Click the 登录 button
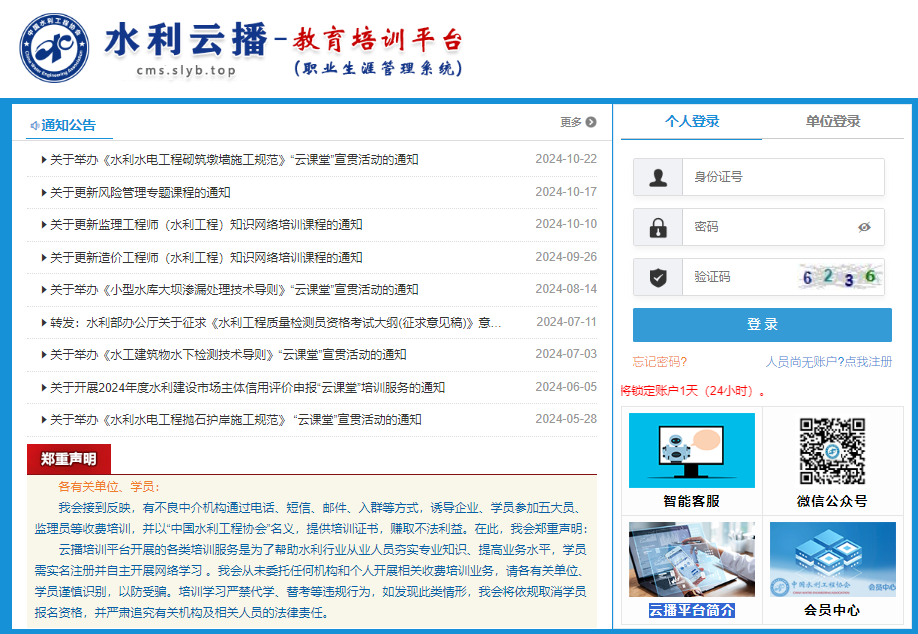The image size is (918, 634). [x=762, y=325]
